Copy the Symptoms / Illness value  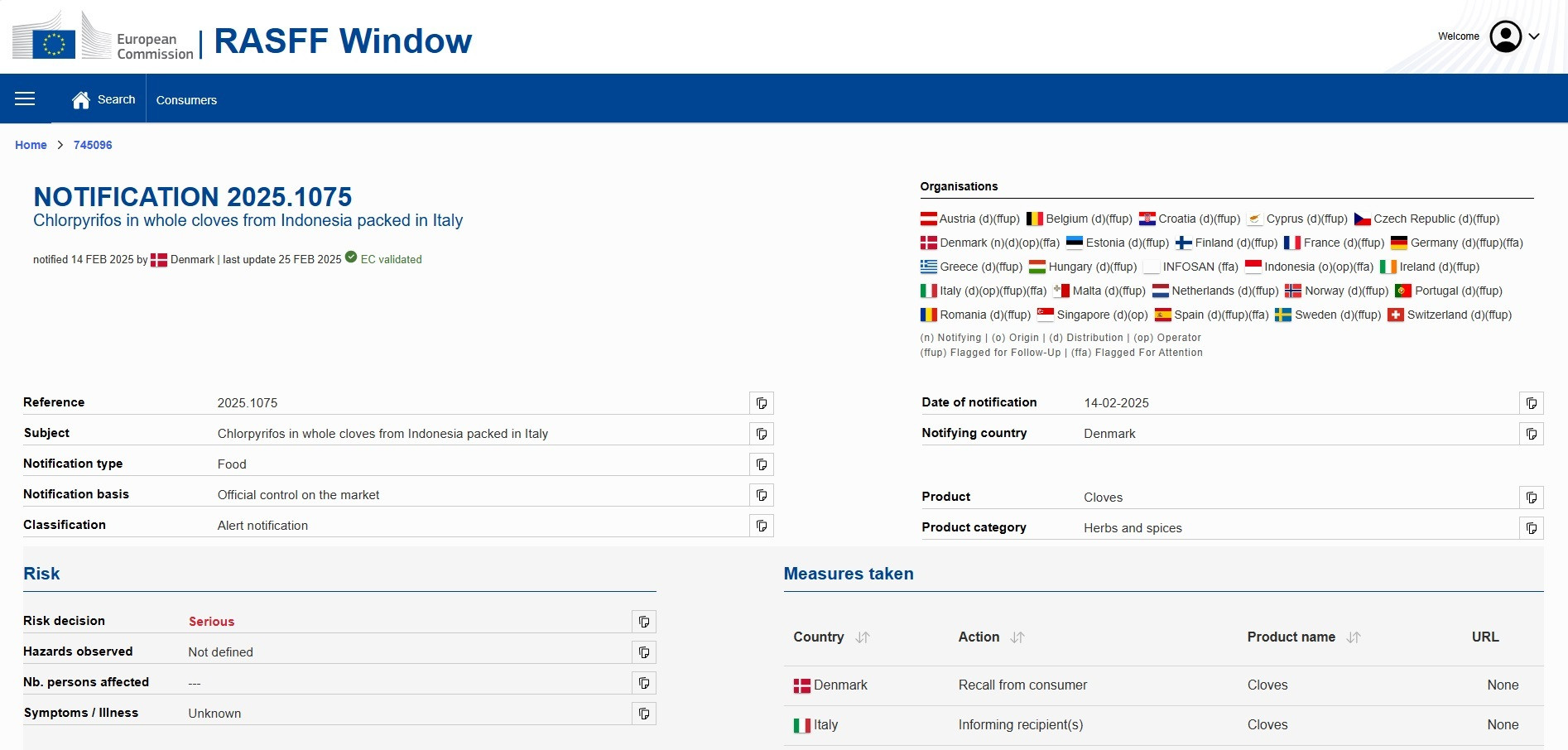(x=644, y=714)
